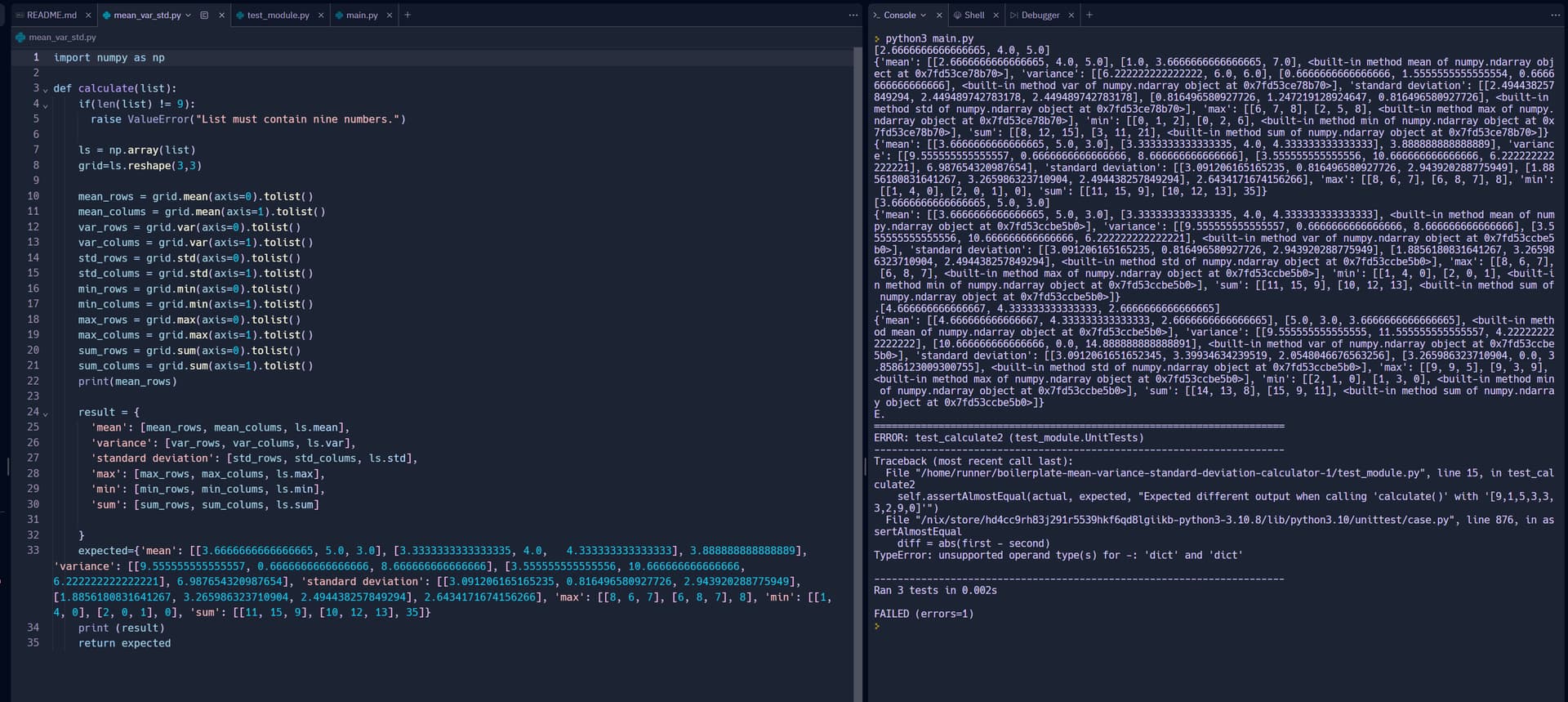Click Python icon on test_module.py tab
Screen dimensions: 1568x702
click(x=240, y=15)
